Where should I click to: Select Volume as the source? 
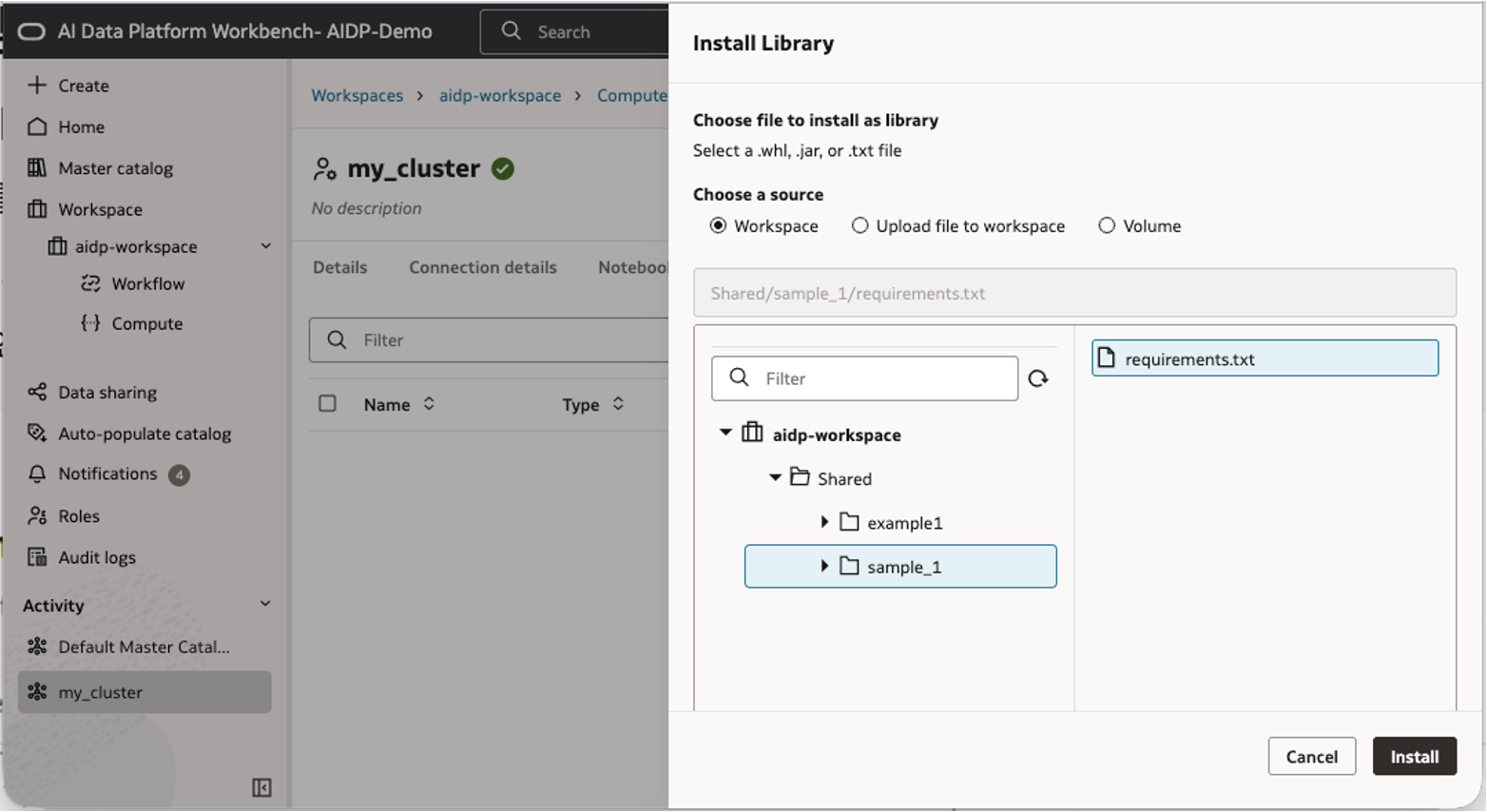[x=1107, y=226]
